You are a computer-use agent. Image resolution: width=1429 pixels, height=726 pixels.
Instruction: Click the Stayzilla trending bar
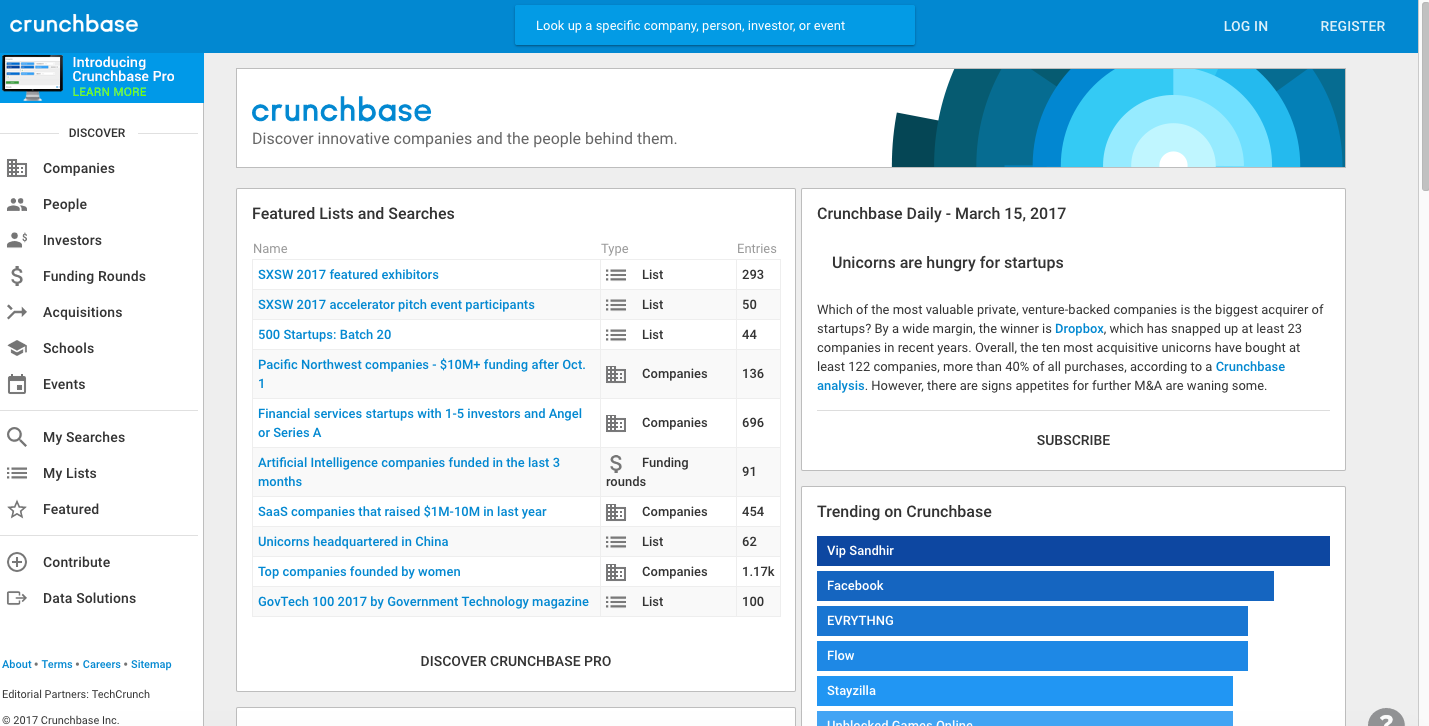[1025, 691]
